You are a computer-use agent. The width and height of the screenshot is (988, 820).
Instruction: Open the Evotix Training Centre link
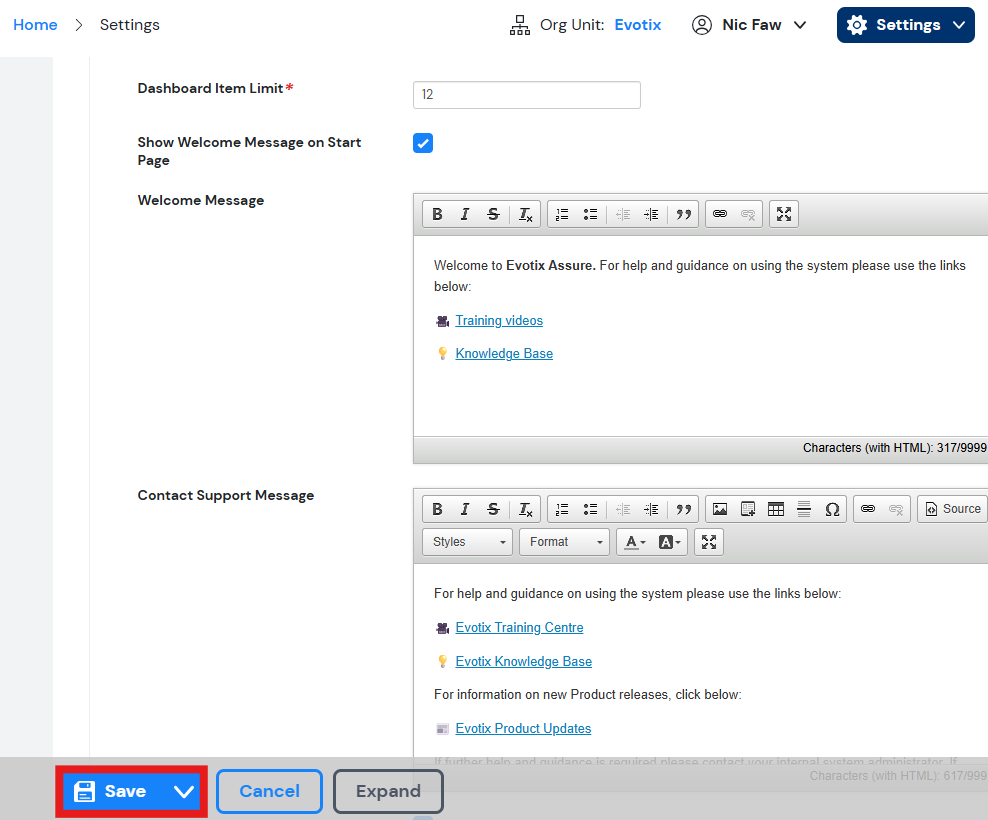point(519,628)
